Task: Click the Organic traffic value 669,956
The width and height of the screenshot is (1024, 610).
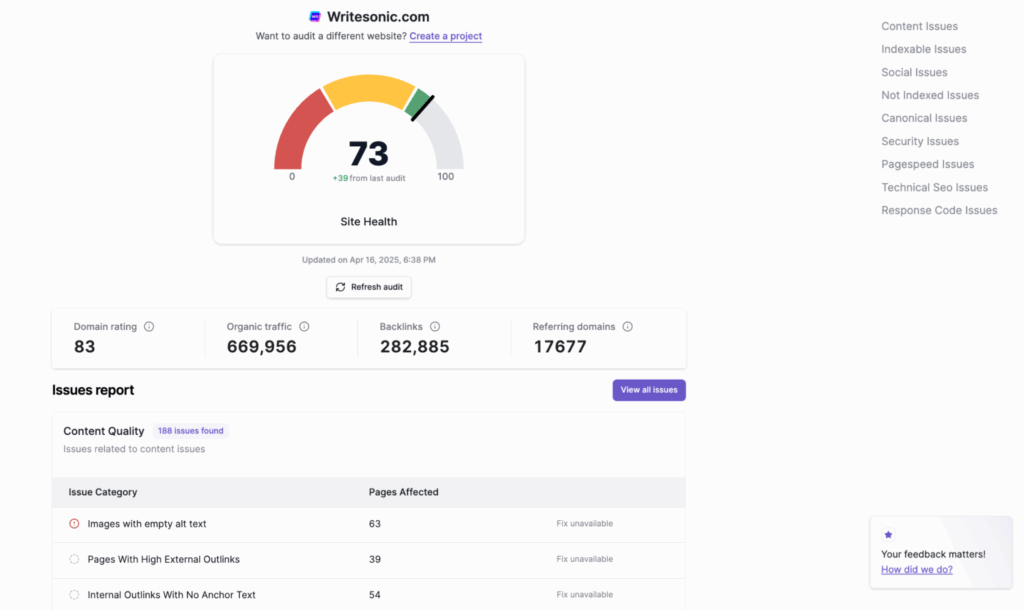Action: tap(262, 347)
